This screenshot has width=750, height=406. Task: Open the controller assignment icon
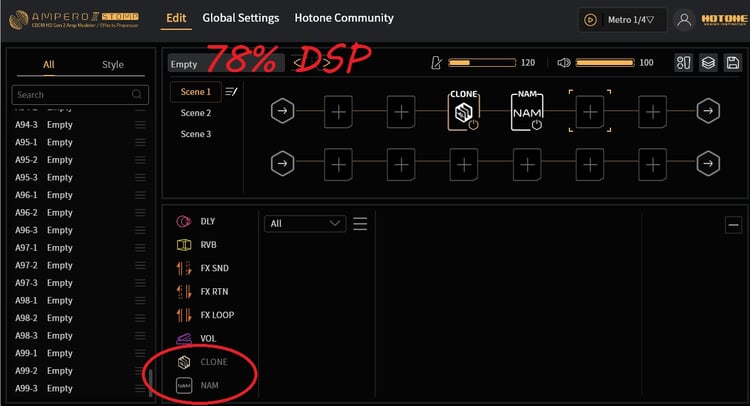tap(683, 63)
